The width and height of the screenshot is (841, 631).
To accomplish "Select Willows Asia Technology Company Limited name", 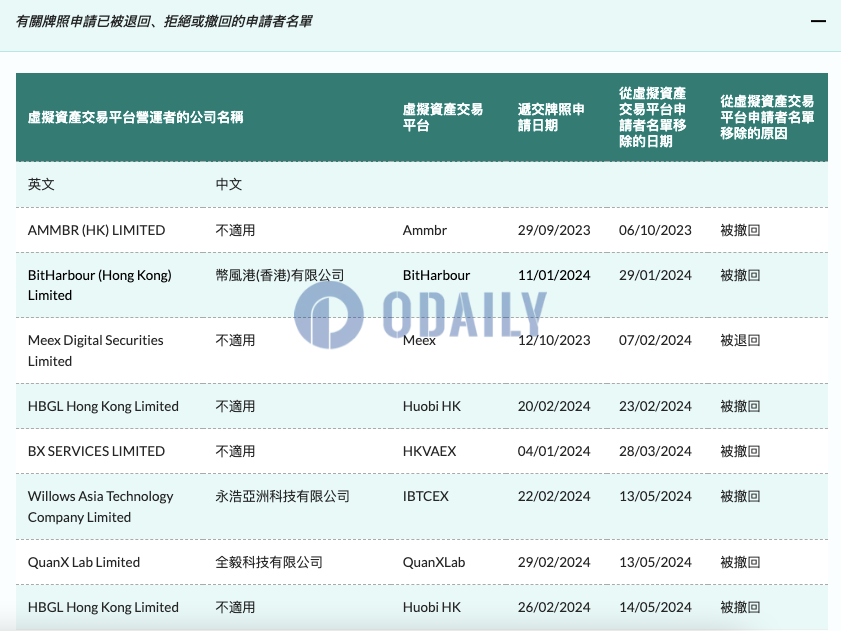I will point(101,507).
